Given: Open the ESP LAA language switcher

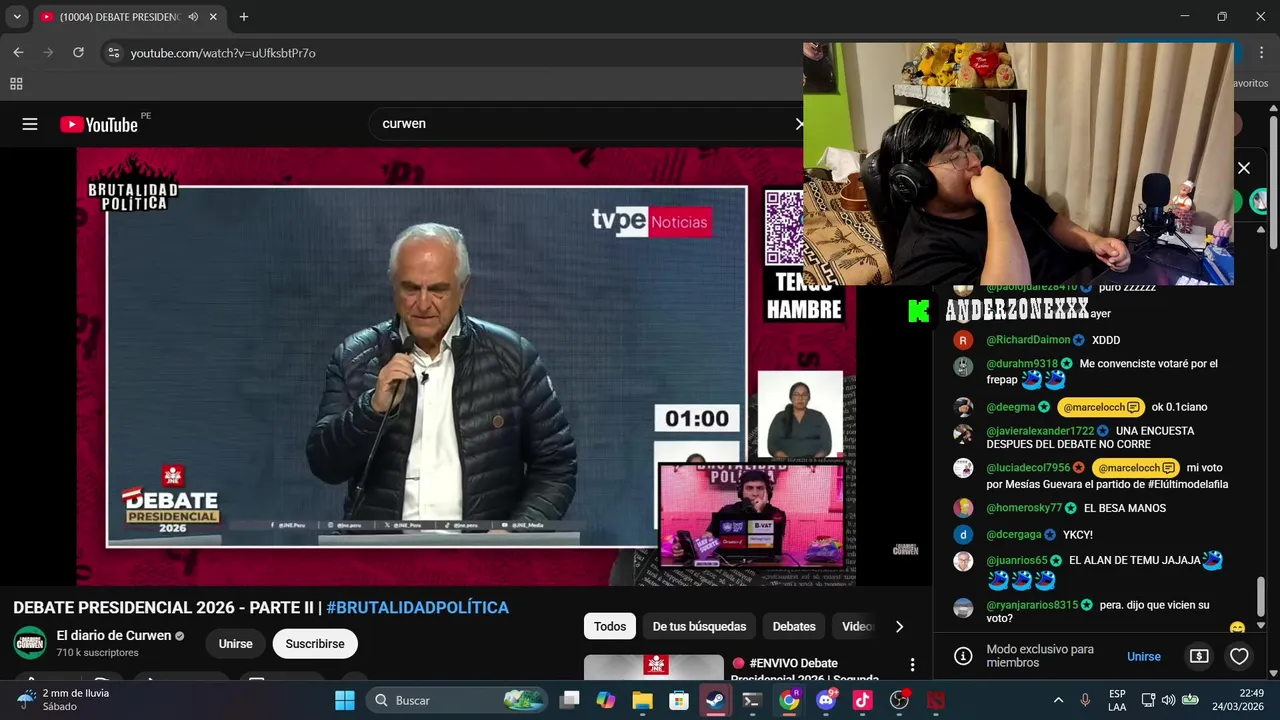Looking at the screenshot, I should pyautogui.click(x=1117, y=700).
